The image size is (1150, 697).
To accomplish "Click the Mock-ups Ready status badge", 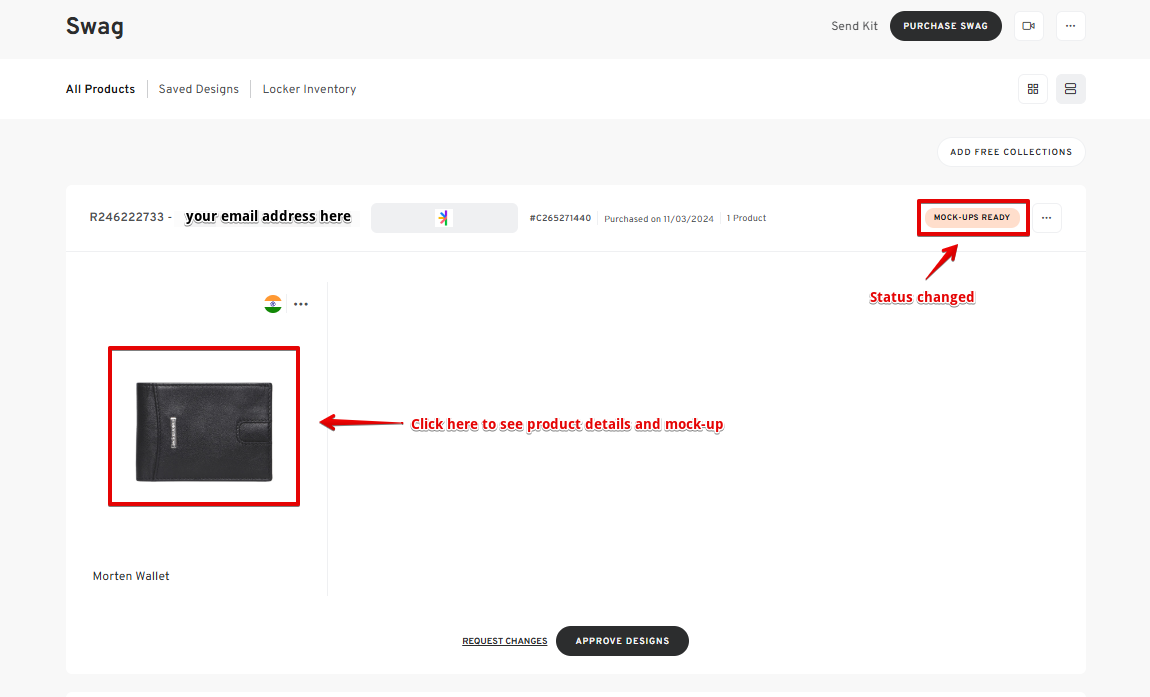I will [971, 218].
